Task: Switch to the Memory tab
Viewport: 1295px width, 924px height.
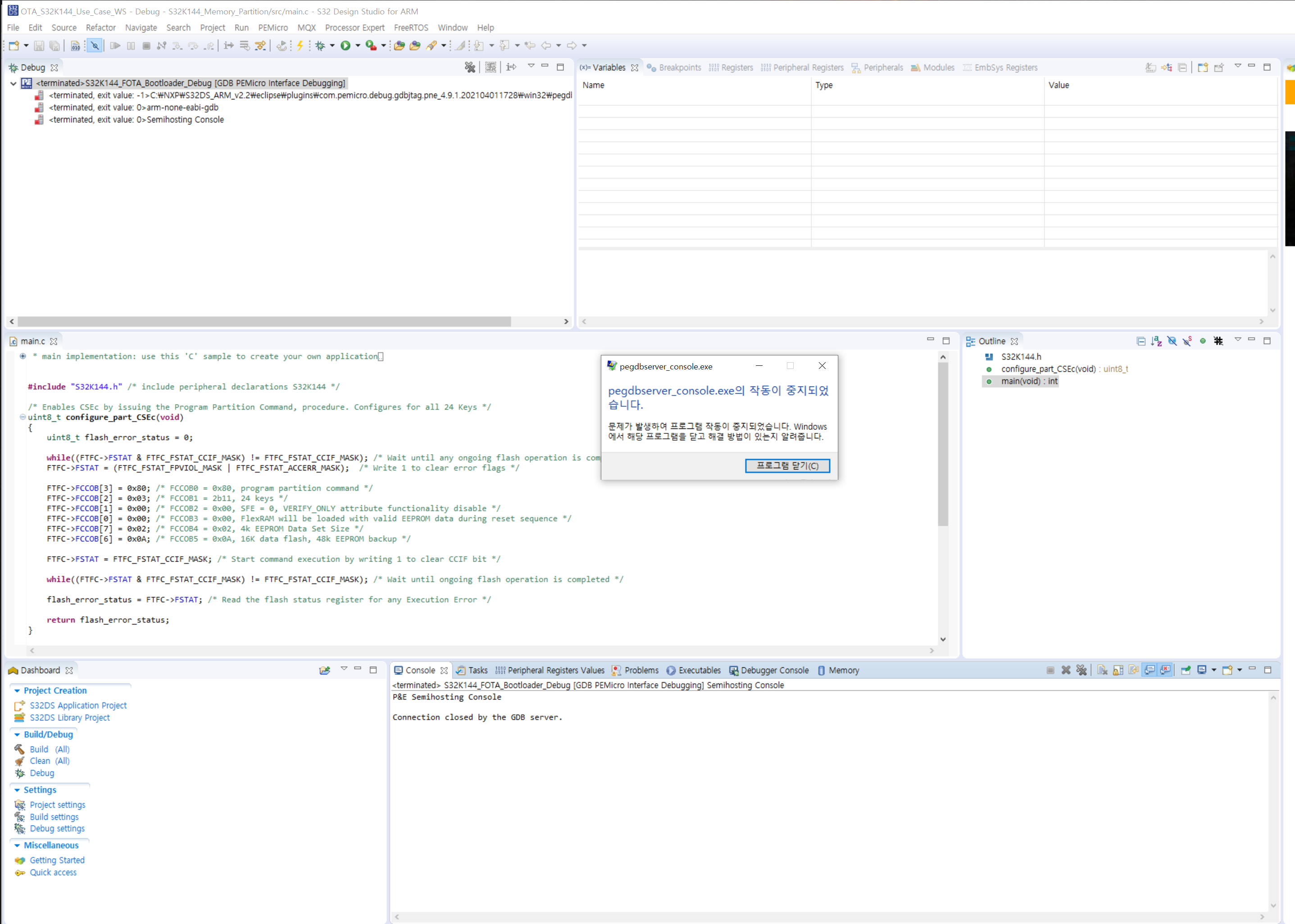Action: click(844, 670)
